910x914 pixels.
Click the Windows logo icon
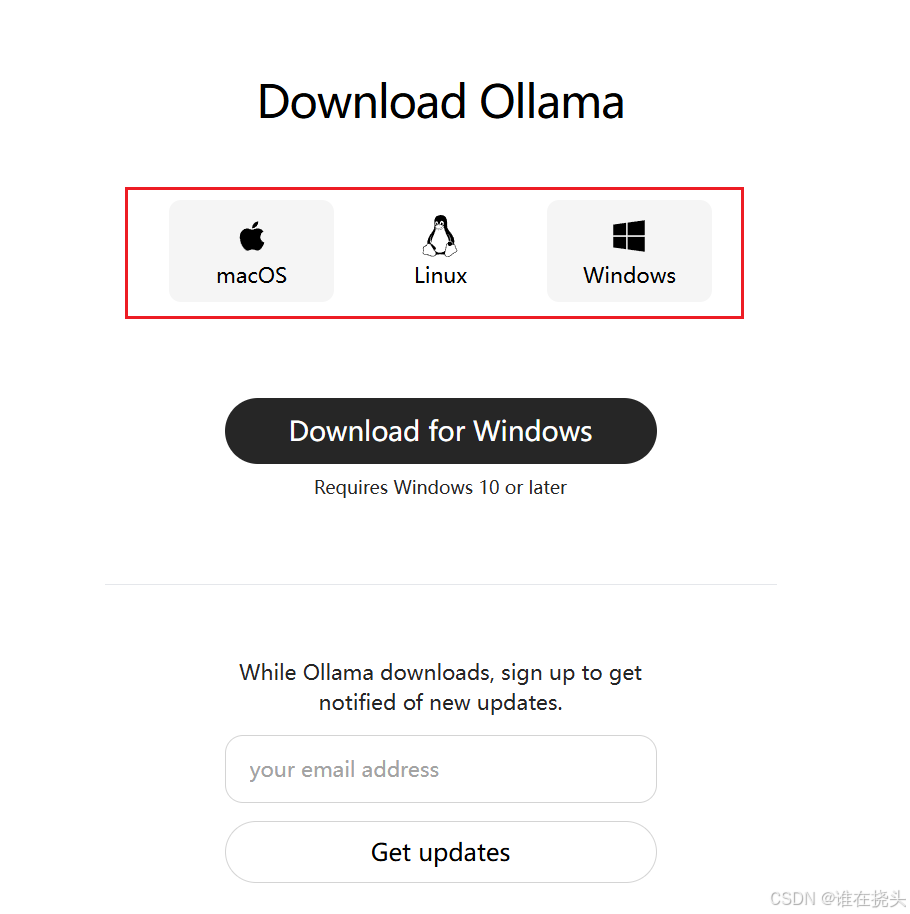[629, 236]
